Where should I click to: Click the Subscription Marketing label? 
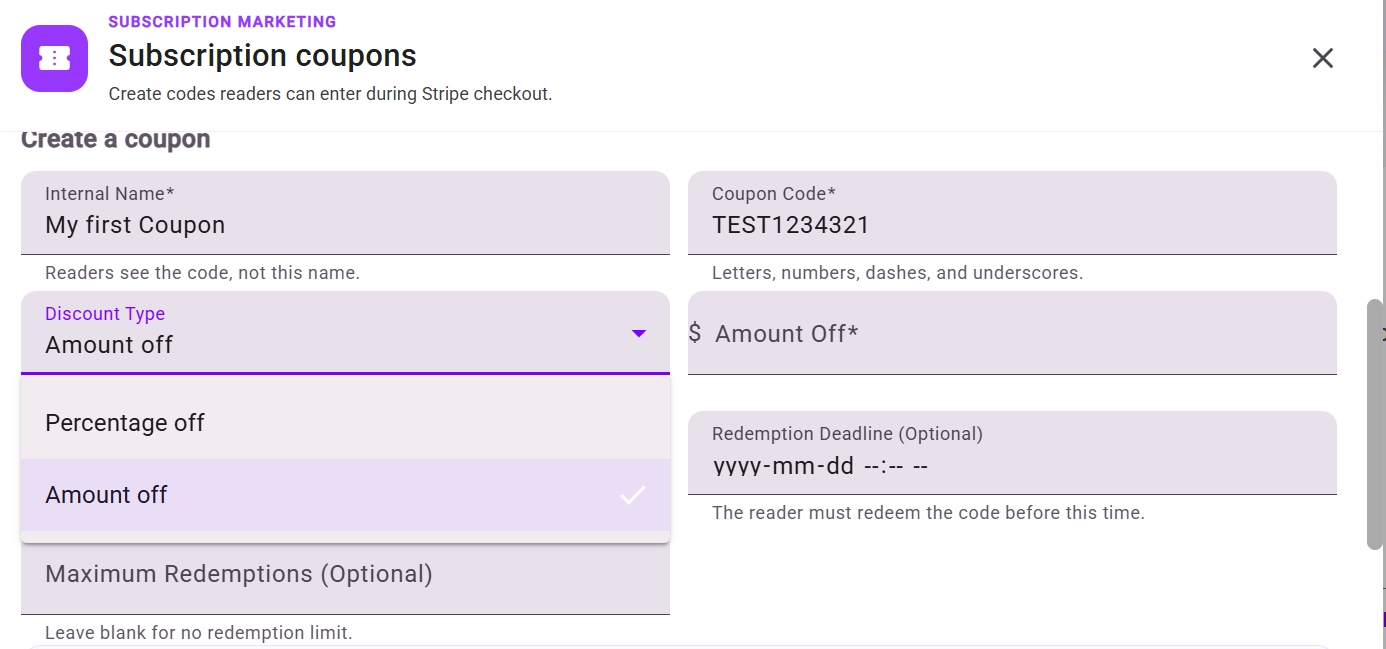pos(222,21)
